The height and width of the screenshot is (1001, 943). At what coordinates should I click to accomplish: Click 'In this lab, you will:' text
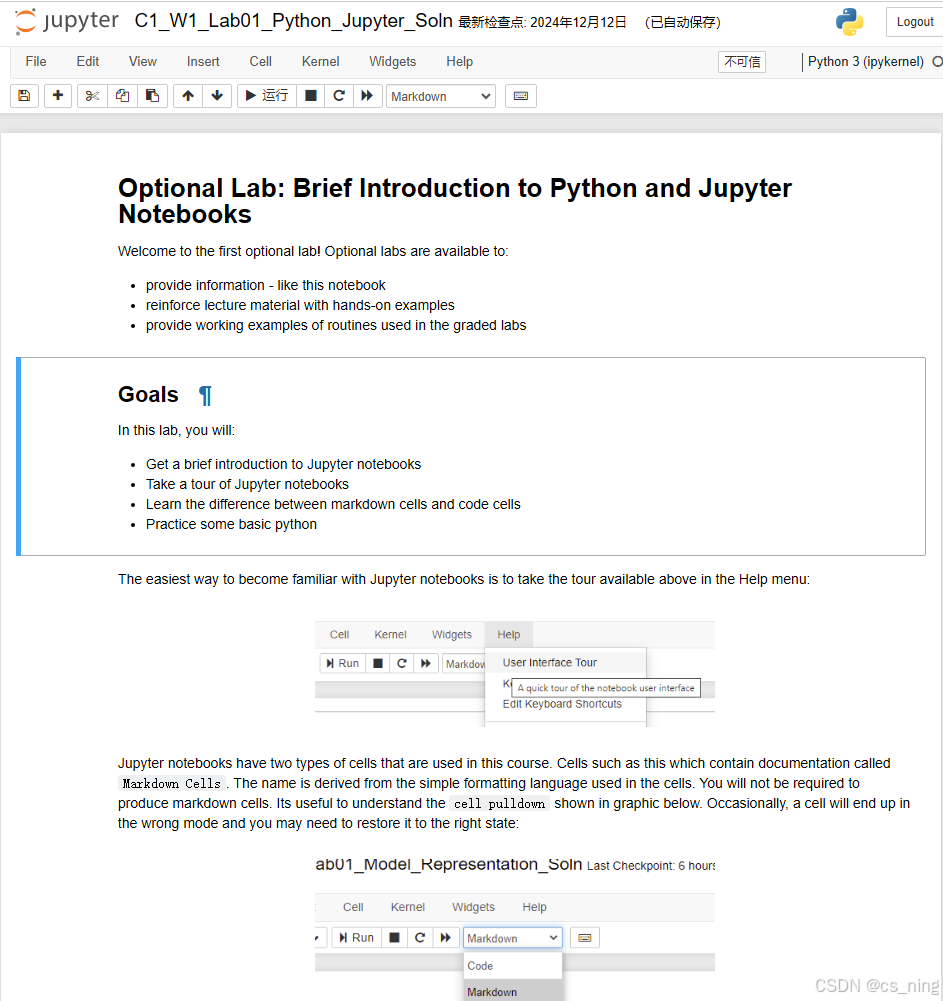(x=176, y=430)
